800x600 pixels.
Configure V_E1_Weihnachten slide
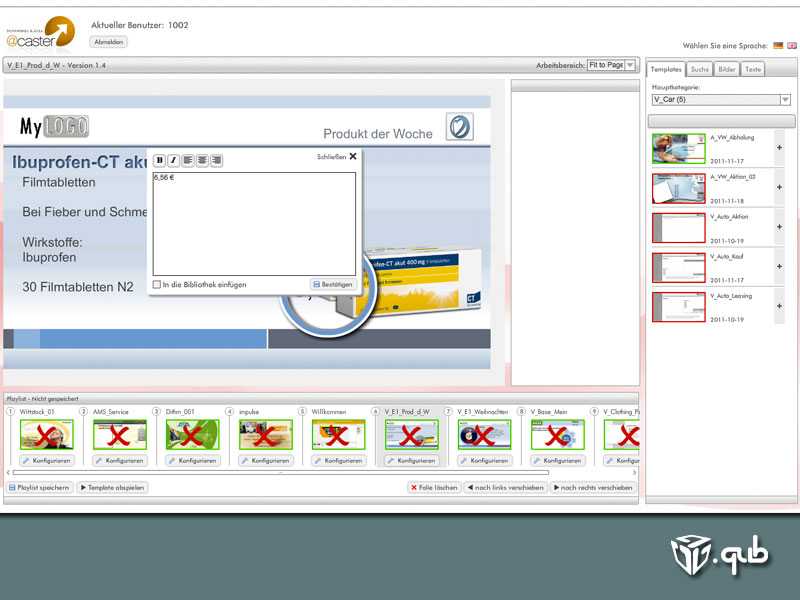(484, 461)
